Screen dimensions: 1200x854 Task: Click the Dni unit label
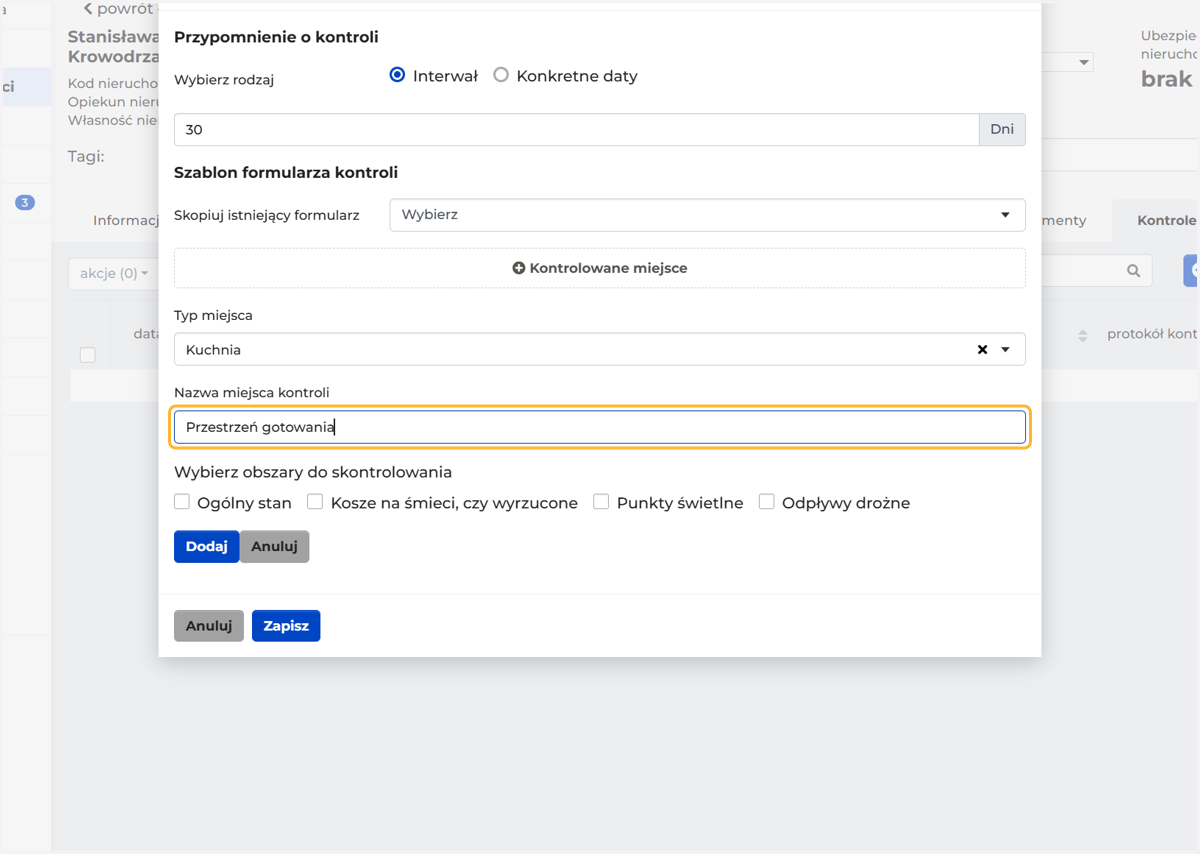(x=1002, y=129)
